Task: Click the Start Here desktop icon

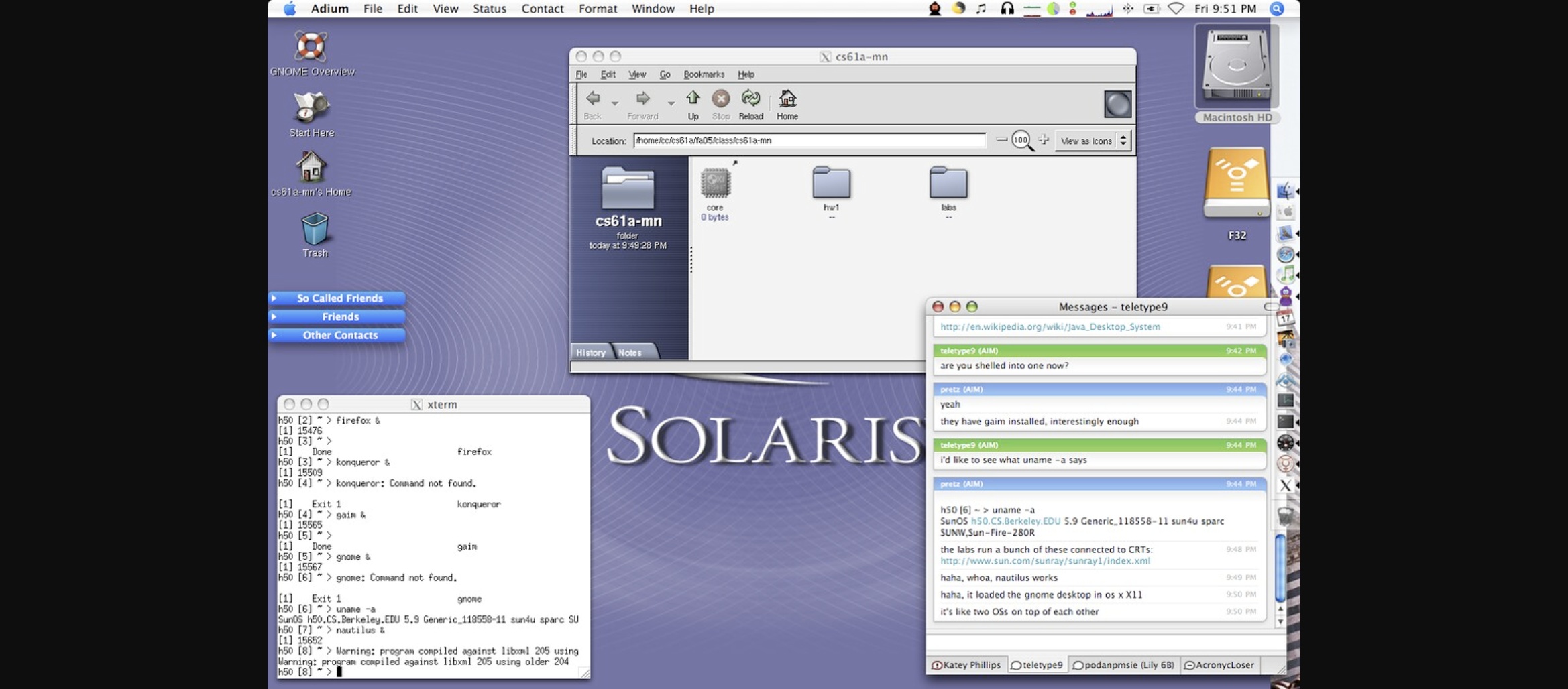Action: pos(311,108)
